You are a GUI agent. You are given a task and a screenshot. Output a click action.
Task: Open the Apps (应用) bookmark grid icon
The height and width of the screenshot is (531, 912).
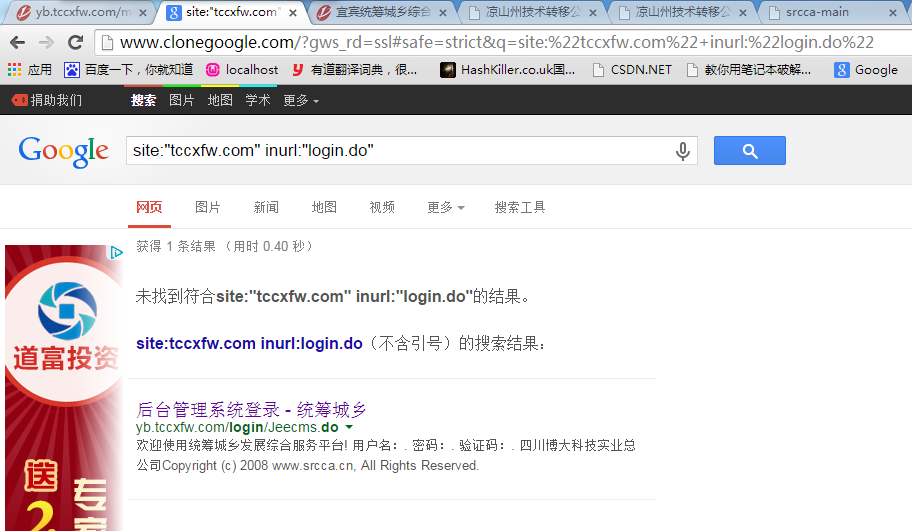pos(15,70)
